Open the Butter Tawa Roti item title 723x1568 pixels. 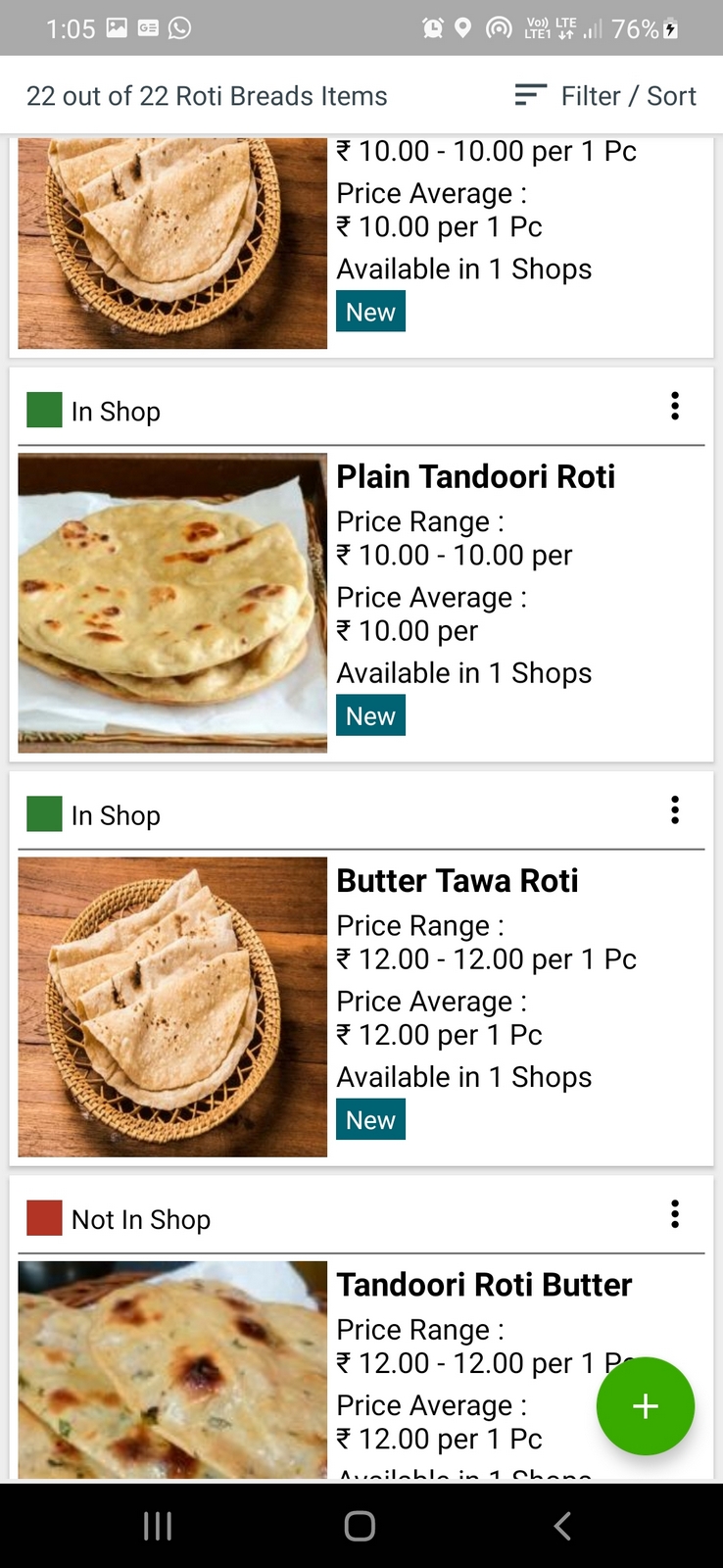[458, 881]
